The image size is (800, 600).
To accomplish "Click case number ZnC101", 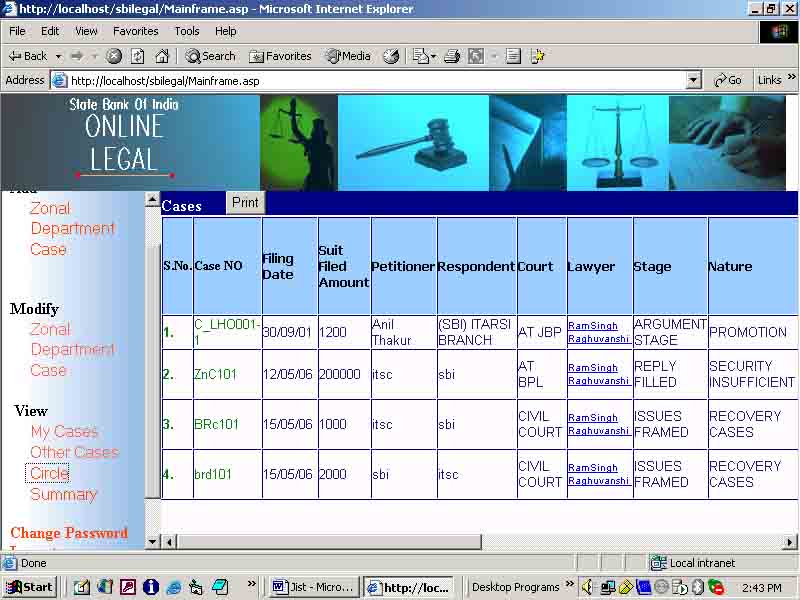I will (215, 374).
